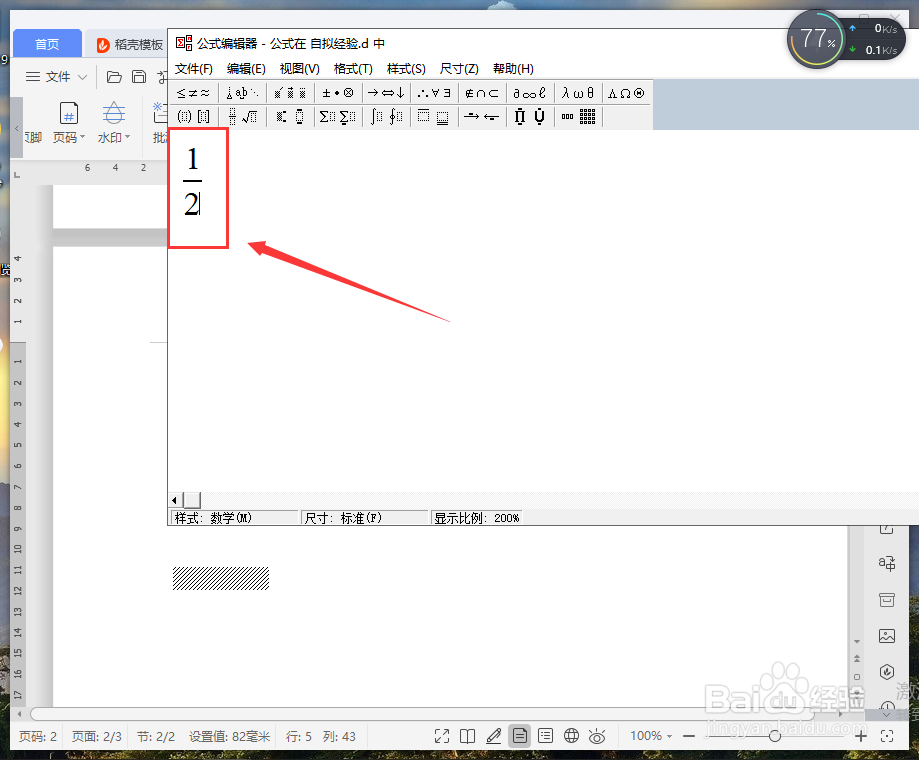Open relational symbols palette (≤≠≈)
Viewport: 919px width, 760px height.
(193, 93)
